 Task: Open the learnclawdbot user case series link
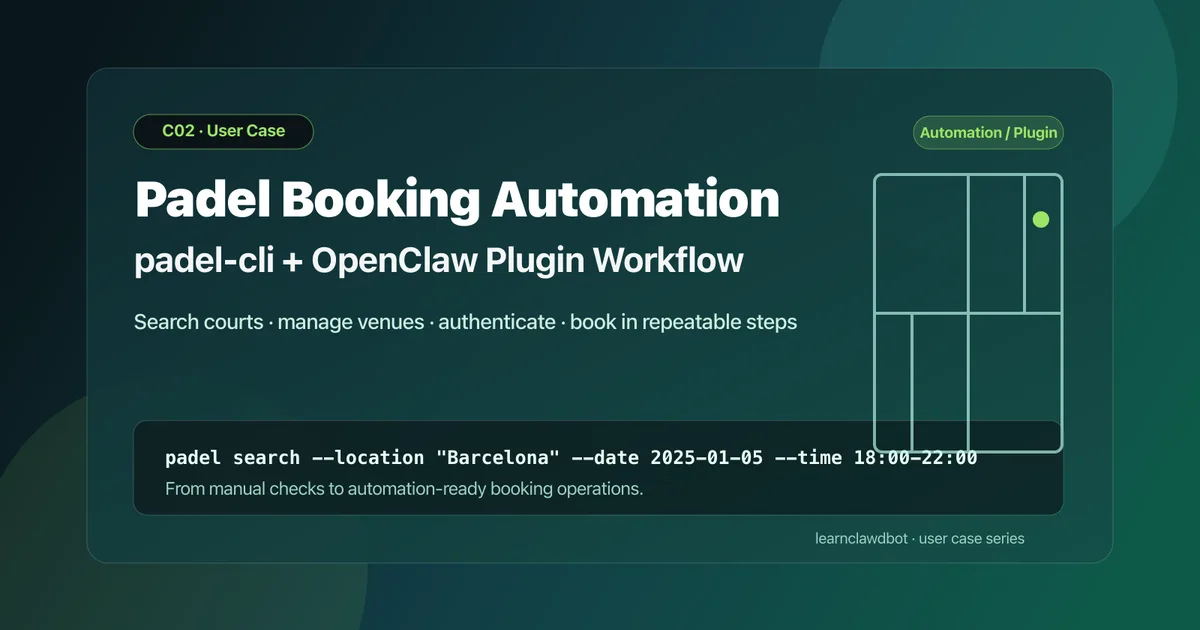coord(920,538)
